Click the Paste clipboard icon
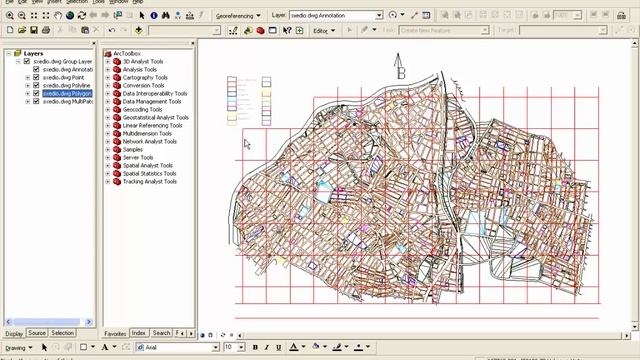 click(x=85, y=30)
